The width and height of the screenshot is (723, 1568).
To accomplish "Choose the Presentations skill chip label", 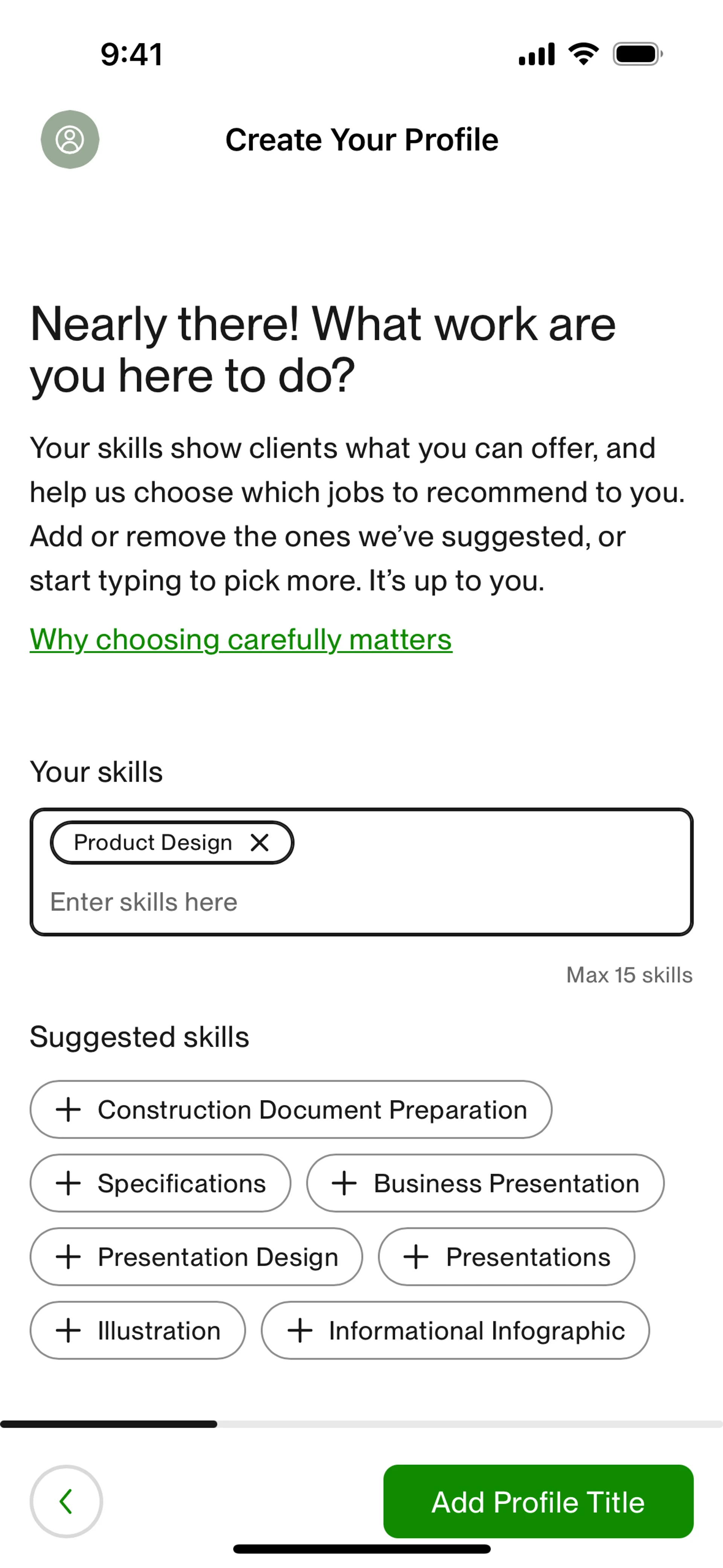I will pyautogui.click(x=528, y=1257).
